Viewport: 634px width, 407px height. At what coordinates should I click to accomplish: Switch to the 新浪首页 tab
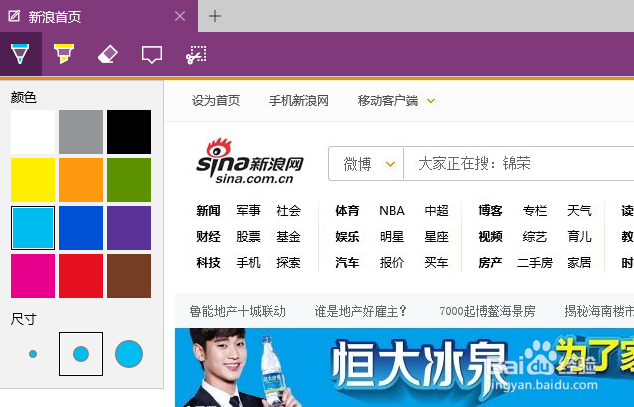pos(99,16)
